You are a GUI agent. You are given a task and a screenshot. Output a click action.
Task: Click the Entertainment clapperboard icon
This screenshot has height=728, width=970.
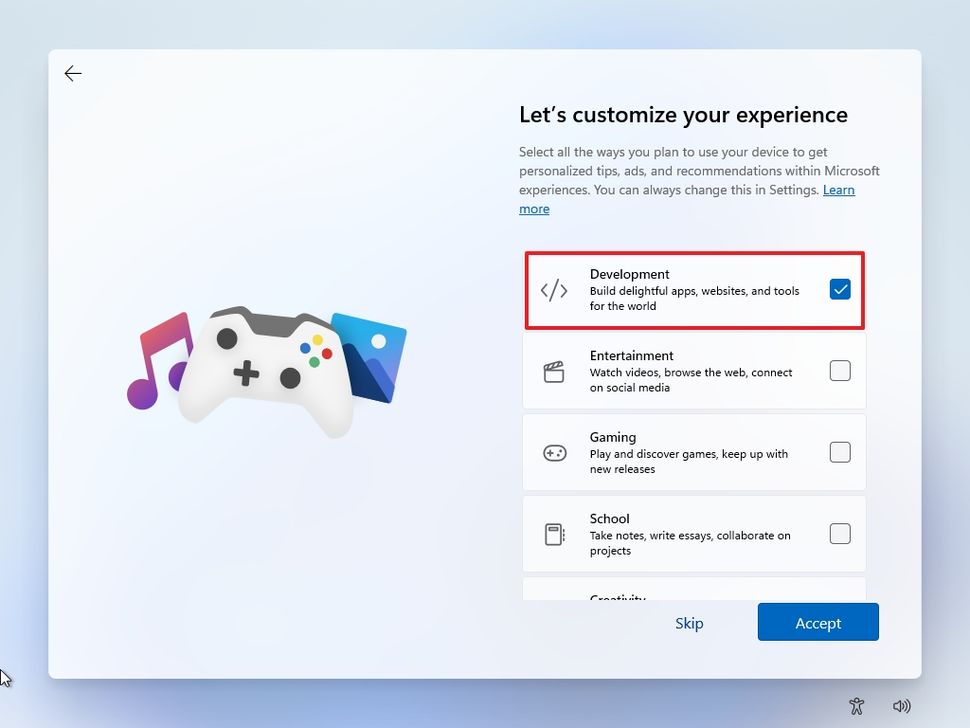pyautogui.click(x=554, y=372)
